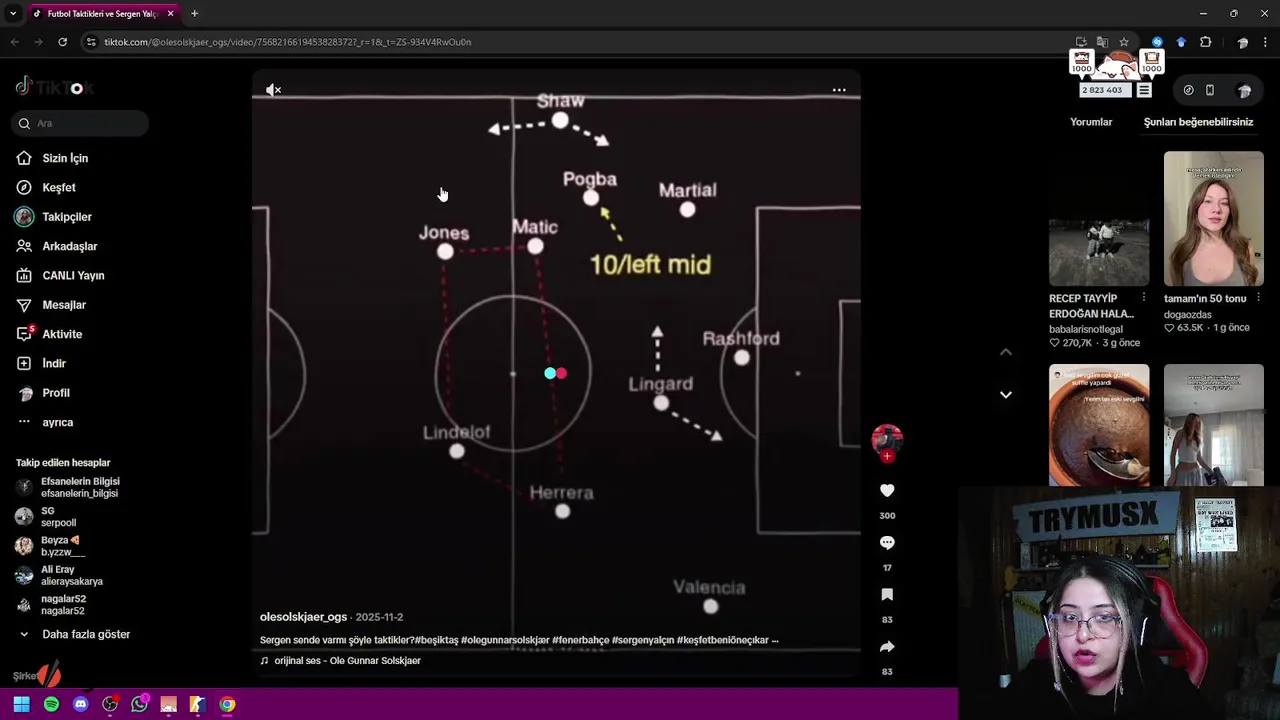Share the video with the arrow icon
This screenshot has width=1280, height=720.
click(x=887, y=646)
